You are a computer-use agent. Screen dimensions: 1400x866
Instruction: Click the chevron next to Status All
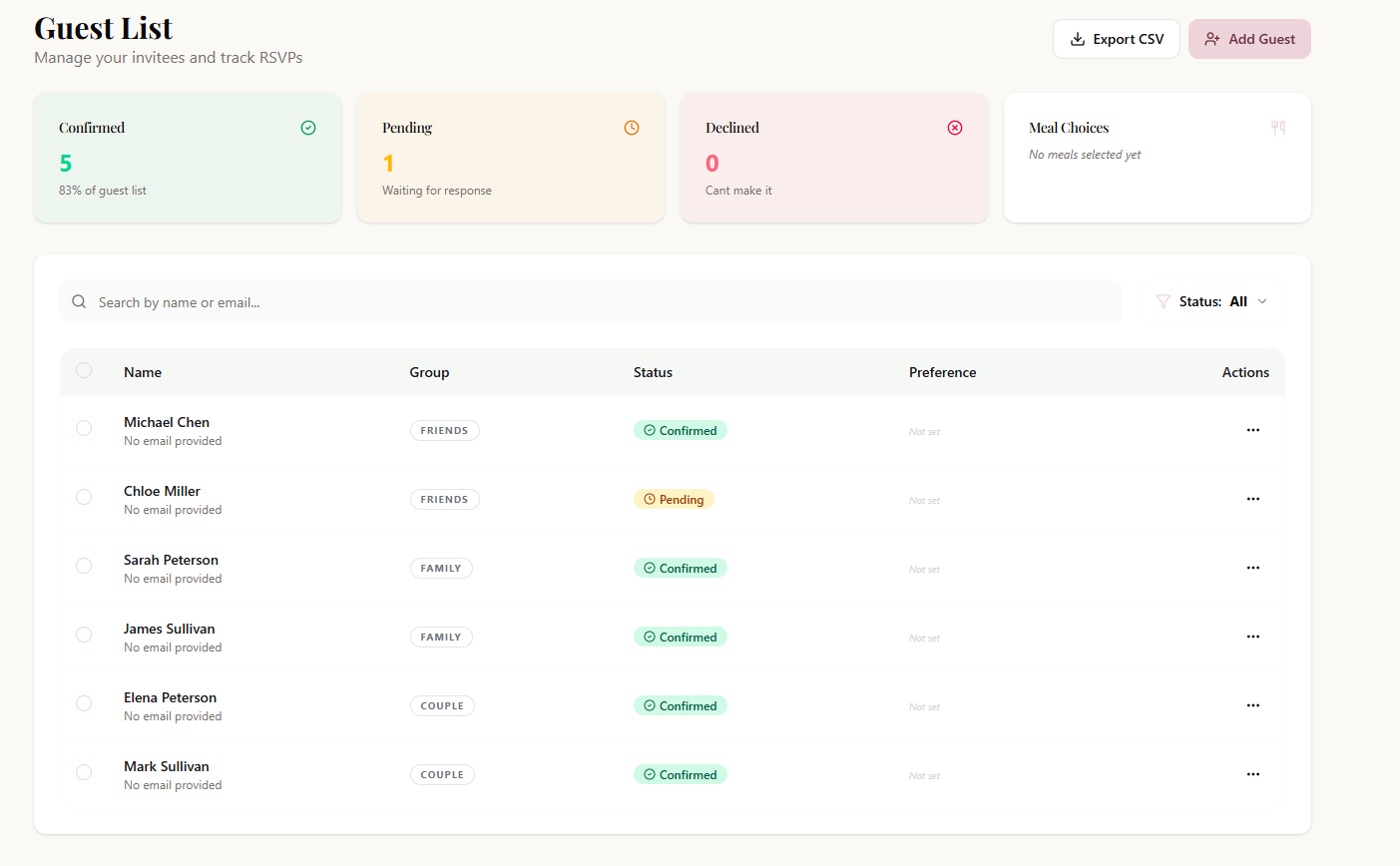coord(1262,301)
